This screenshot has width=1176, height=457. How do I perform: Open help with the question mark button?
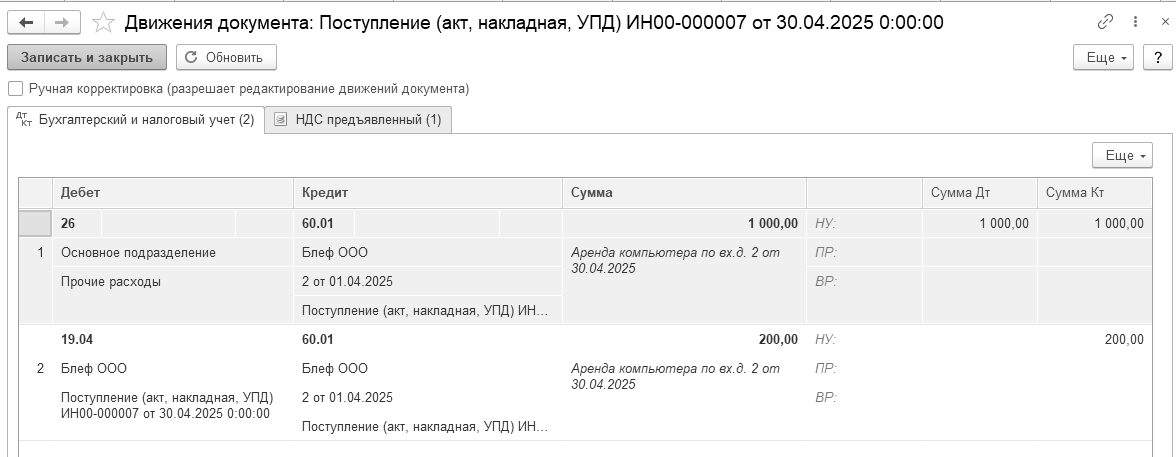pos(1157,58)
